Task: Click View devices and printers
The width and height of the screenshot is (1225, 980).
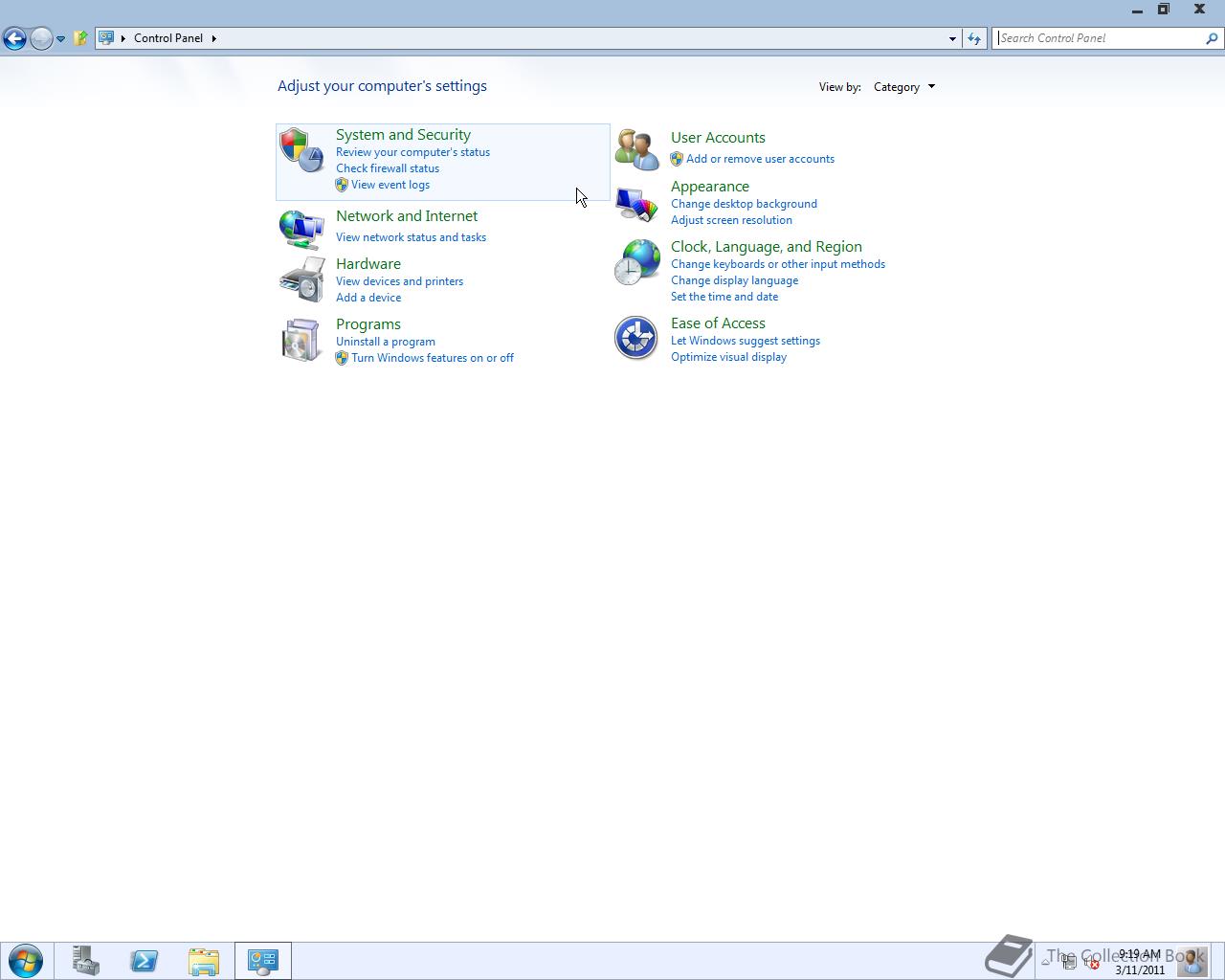Action: pyautogui.click(x=399, y=281)
